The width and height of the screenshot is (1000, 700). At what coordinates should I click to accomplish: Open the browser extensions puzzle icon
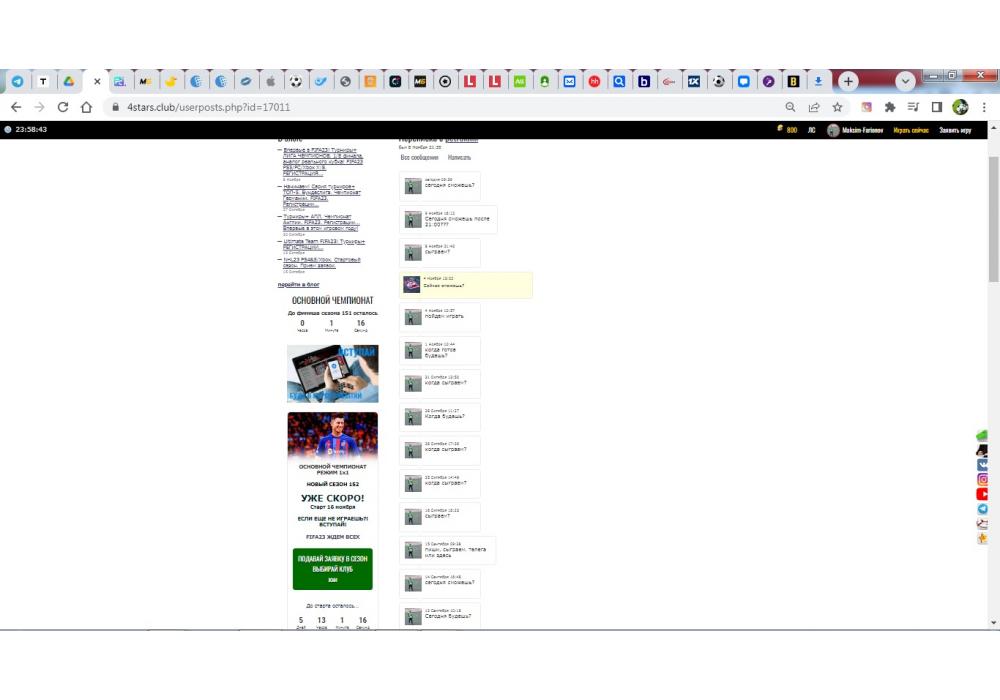point(890,107)
